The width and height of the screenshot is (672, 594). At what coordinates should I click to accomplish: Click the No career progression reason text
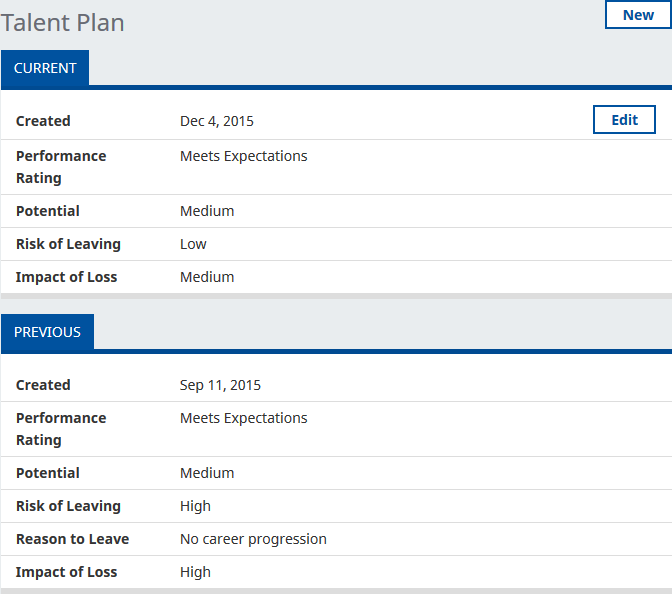tap(253, 539)
